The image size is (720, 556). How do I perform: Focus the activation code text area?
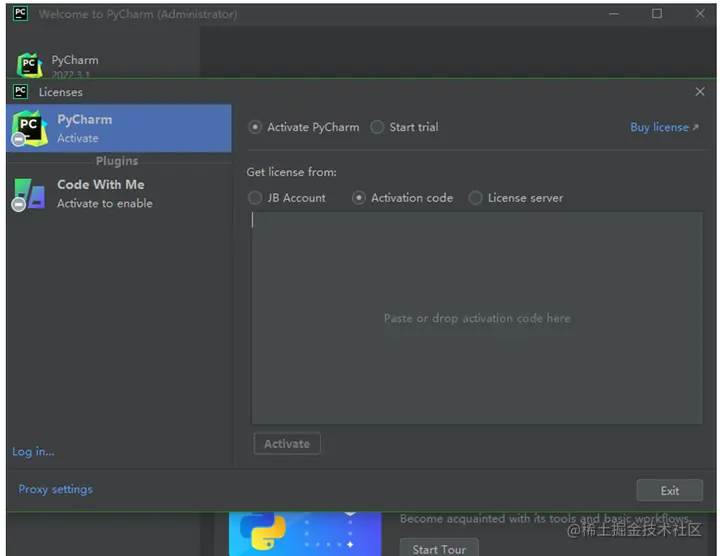477,318
